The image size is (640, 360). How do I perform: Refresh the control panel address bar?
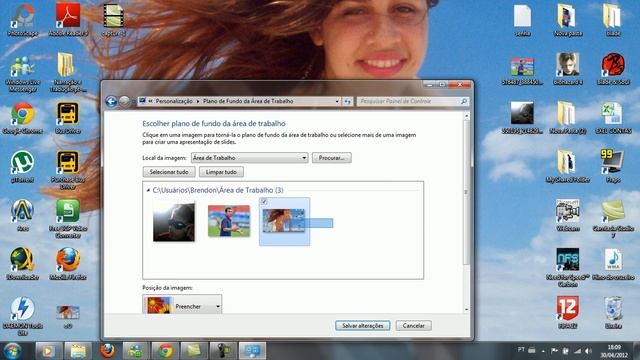pyautogui.click(x=347, y=101)
